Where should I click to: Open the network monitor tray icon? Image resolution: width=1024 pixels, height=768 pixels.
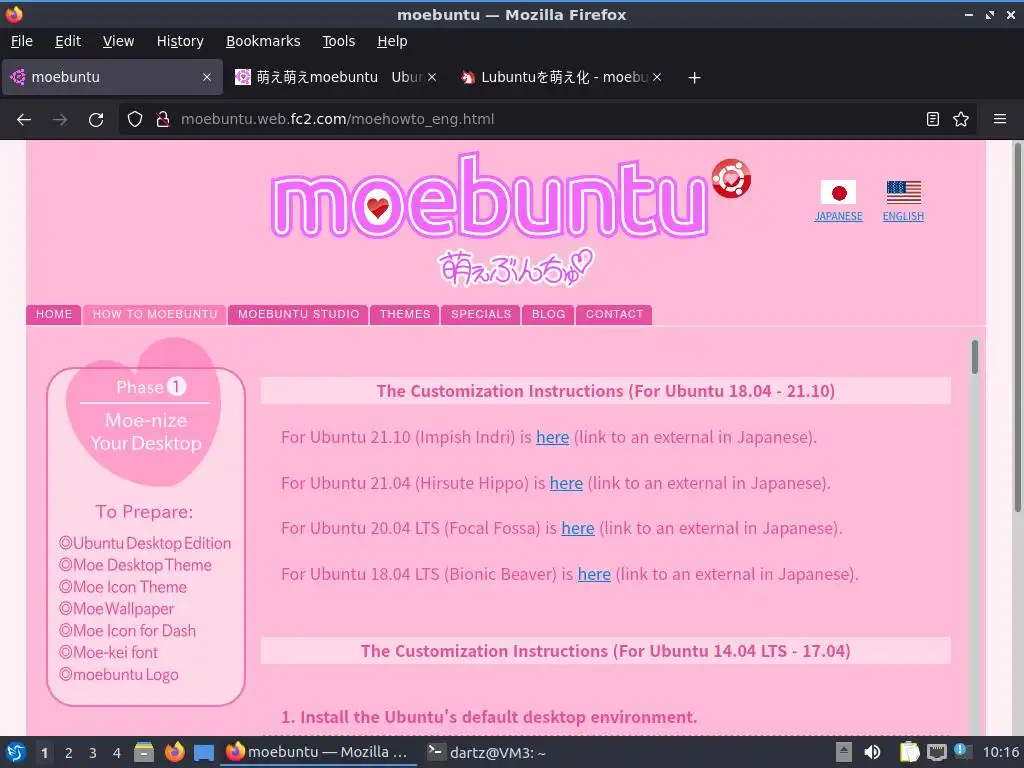tap(936, 752)
